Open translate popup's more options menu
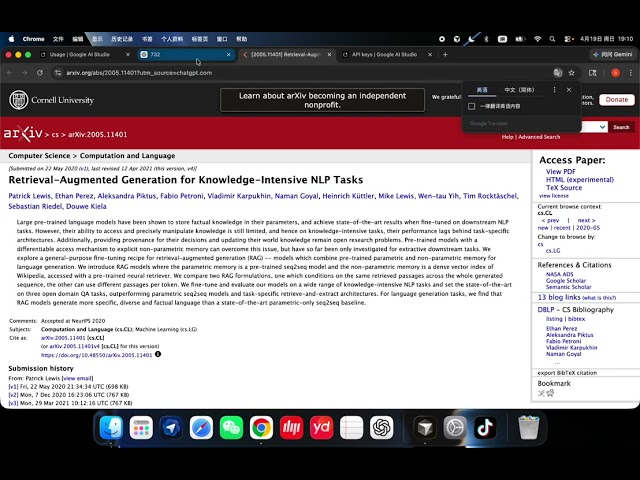The width and height of the screenshot is (640, 480). pyautogui.click(x=554, y=89)
